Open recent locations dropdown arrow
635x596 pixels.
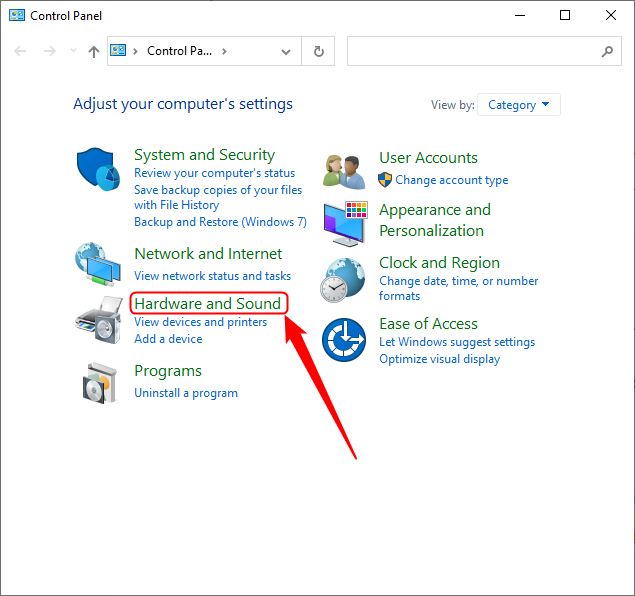pyautogui.click(x=73, y=51)
